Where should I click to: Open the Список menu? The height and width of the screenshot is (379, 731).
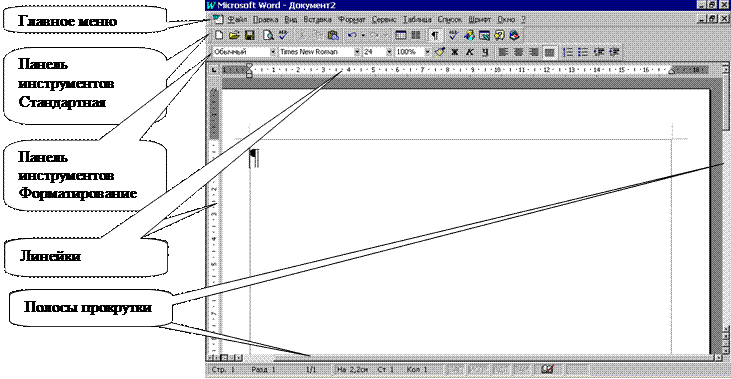click(450, 20)
